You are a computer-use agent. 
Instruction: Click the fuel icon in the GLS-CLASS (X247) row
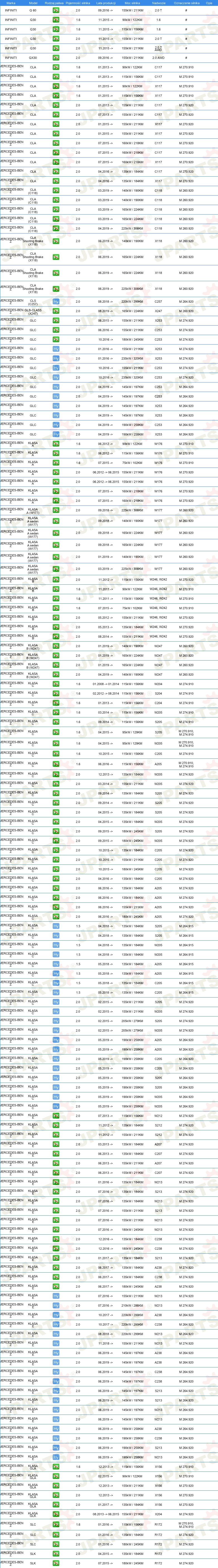pos(56,311)
